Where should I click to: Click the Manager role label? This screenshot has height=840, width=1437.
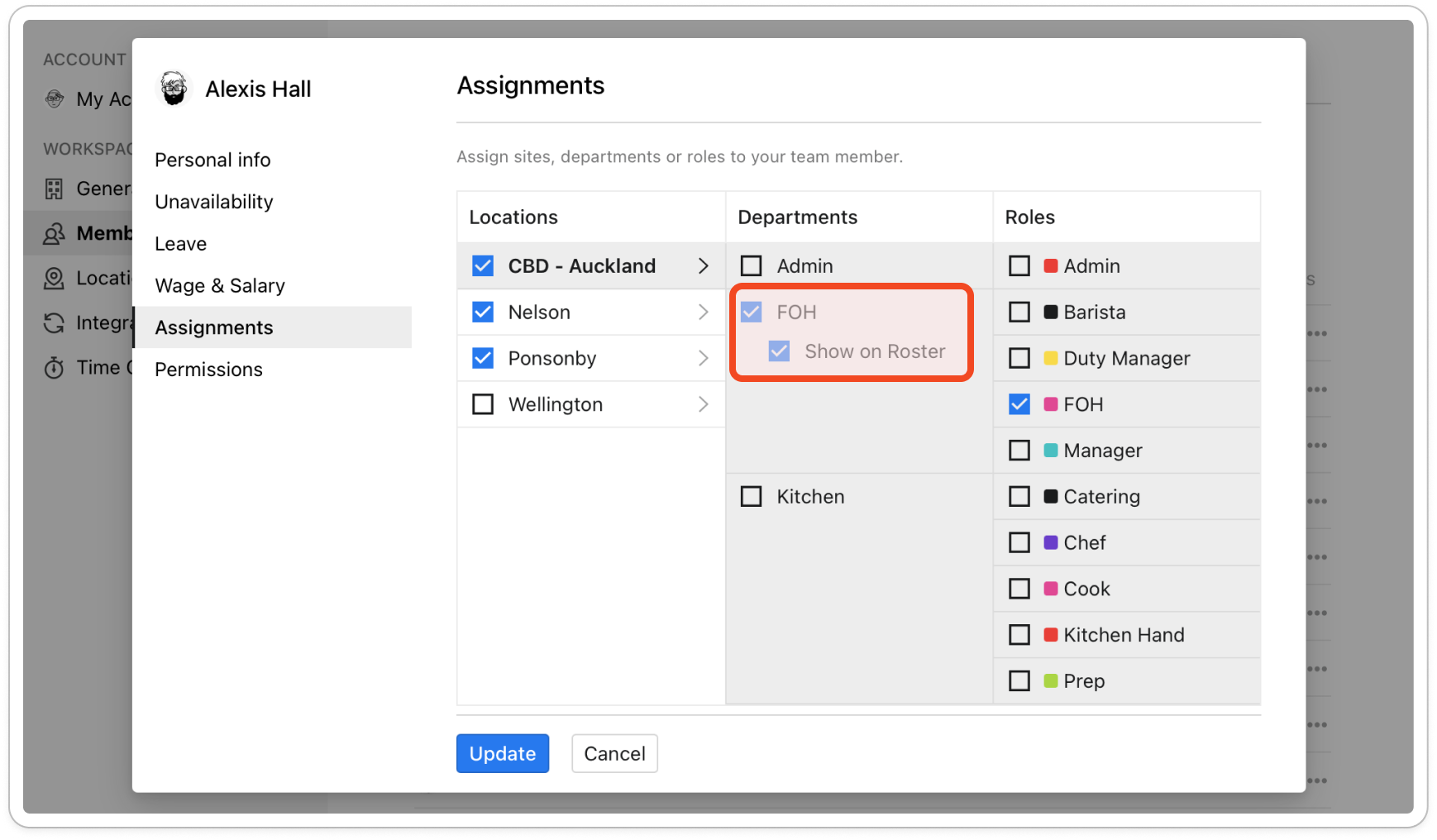1103,451
